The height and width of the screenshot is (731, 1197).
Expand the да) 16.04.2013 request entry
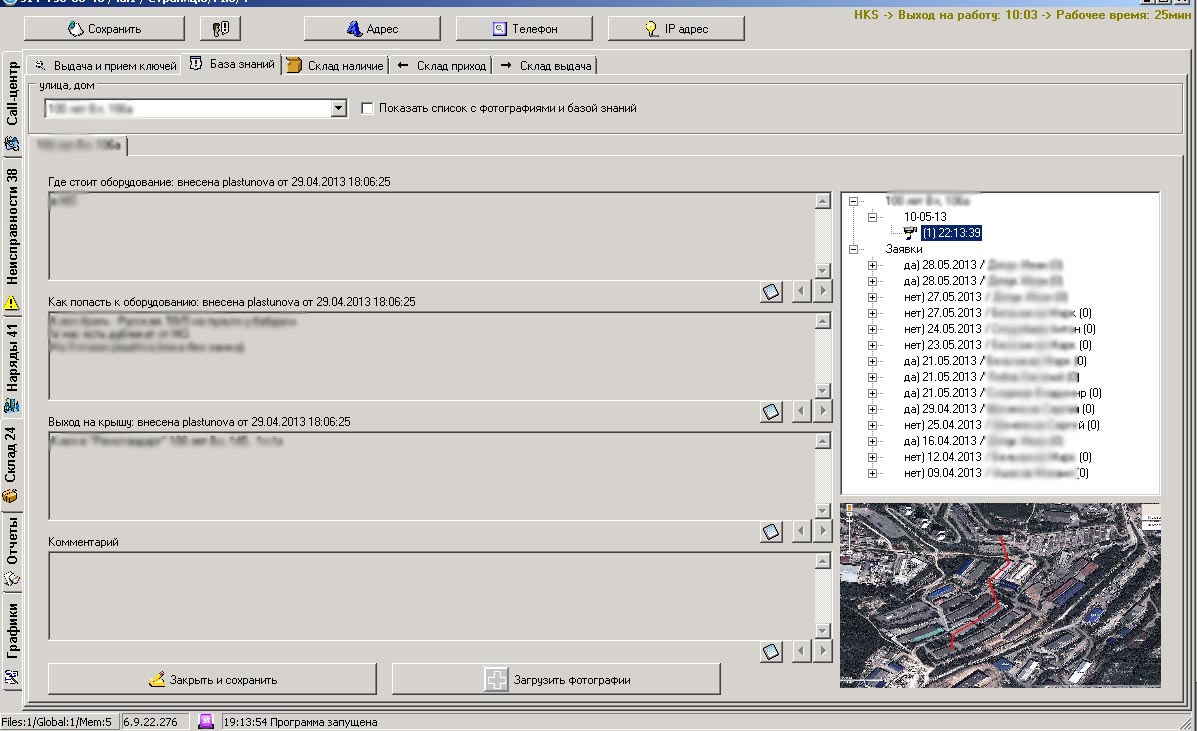pos(873,442)
